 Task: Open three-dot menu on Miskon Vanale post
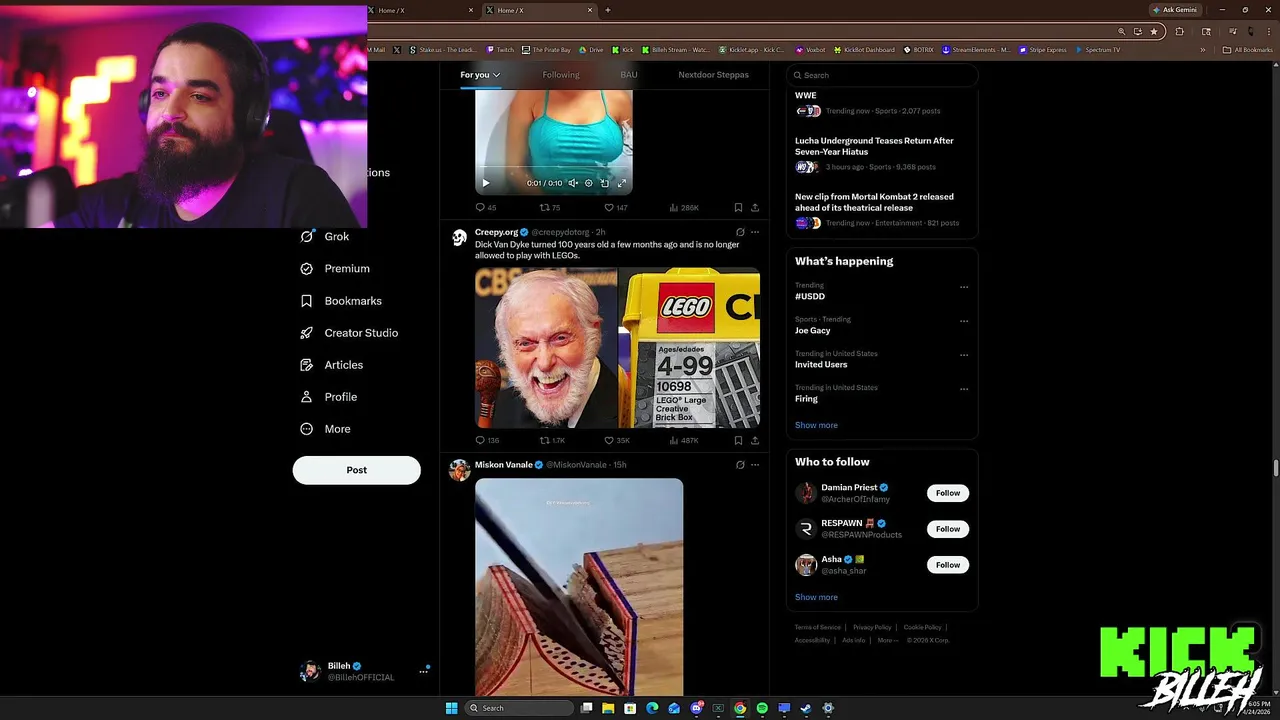pyautogui.click(x=755, y=465)
